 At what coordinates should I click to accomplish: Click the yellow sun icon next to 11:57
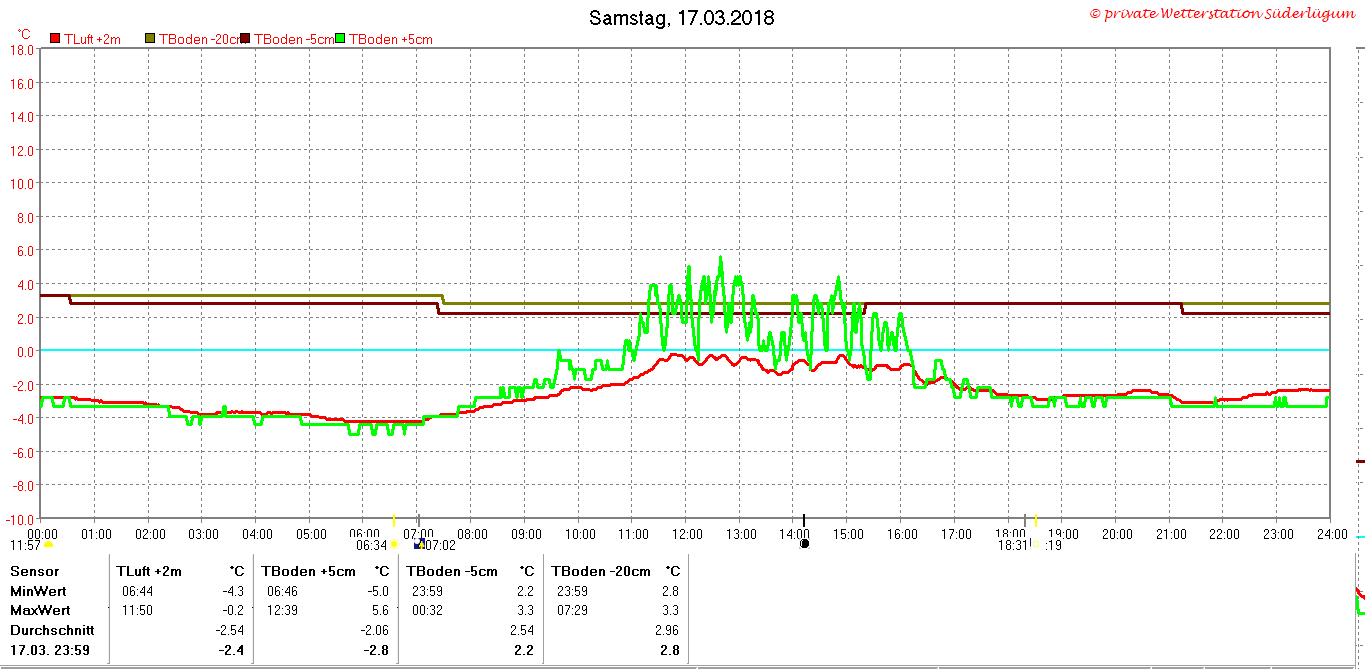pyautogui.click(x=48, y=545)
